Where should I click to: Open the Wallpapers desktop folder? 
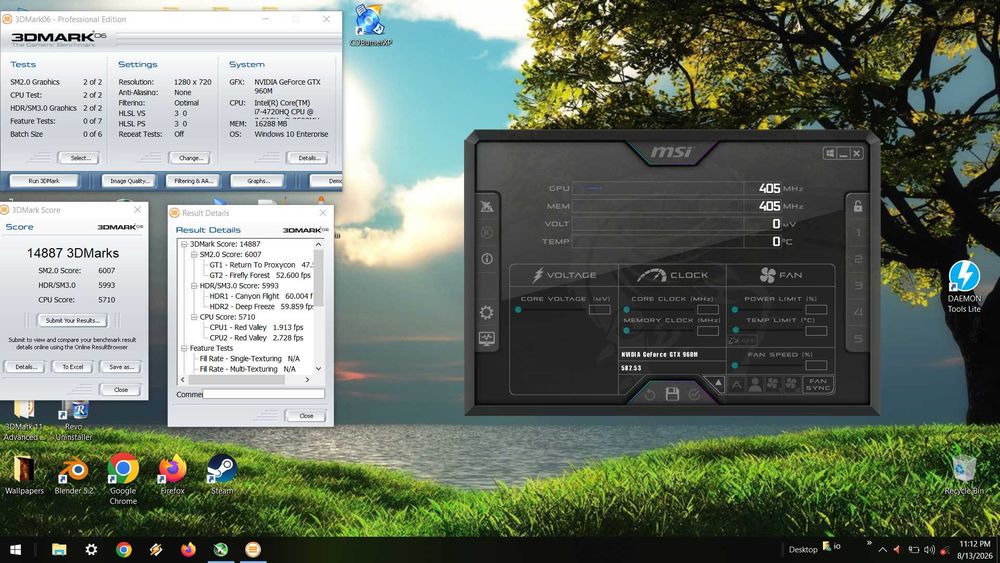(x=24, y=475)
